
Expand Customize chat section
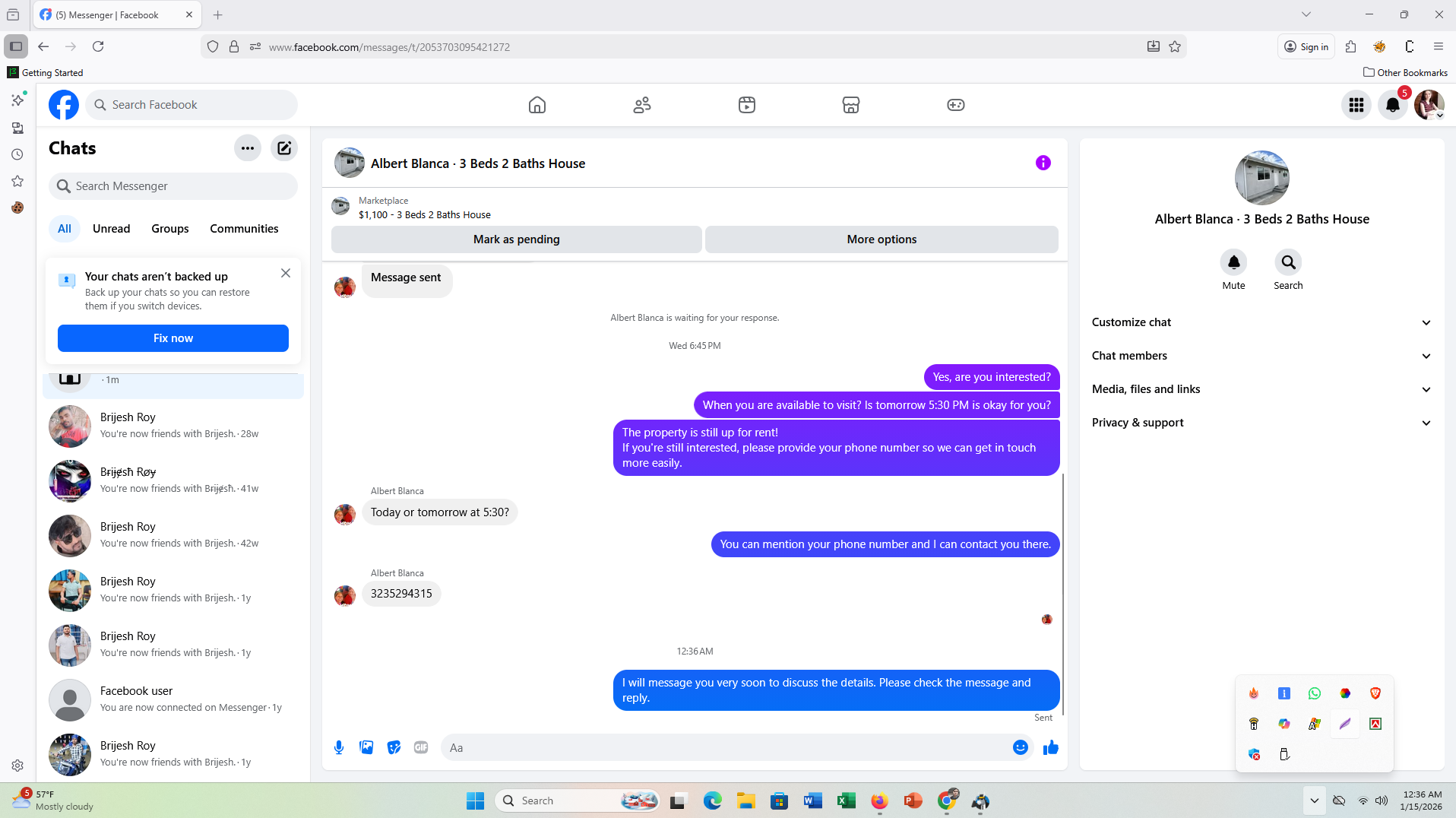[x=1261, y=322]
